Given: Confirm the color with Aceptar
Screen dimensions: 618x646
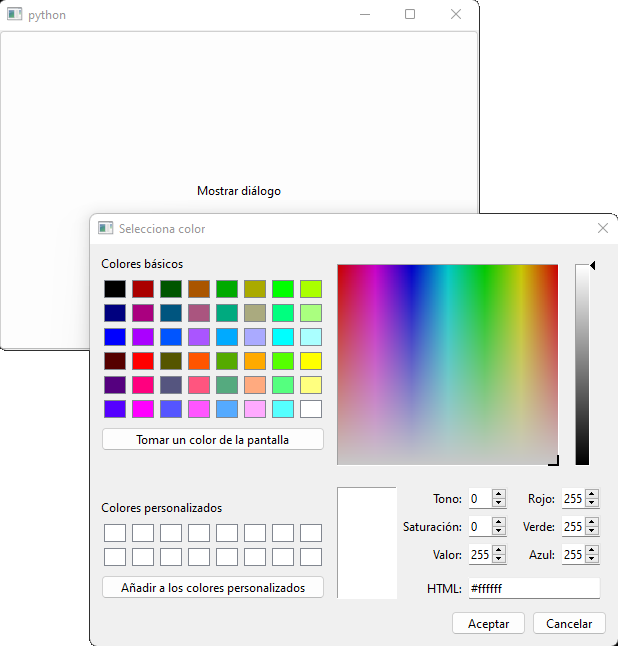Looking at the screenshot, I should tap(488, 623).
